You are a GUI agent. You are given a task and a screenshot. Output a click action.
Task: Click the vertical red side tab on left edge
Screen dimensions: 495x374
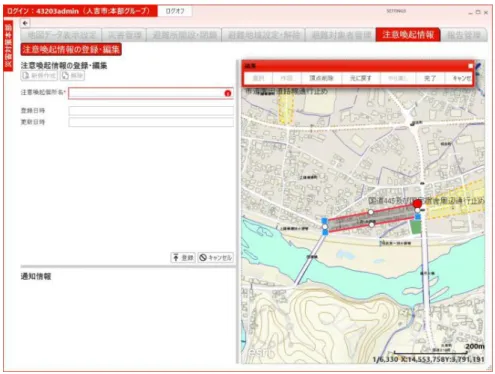click(8, 46)
